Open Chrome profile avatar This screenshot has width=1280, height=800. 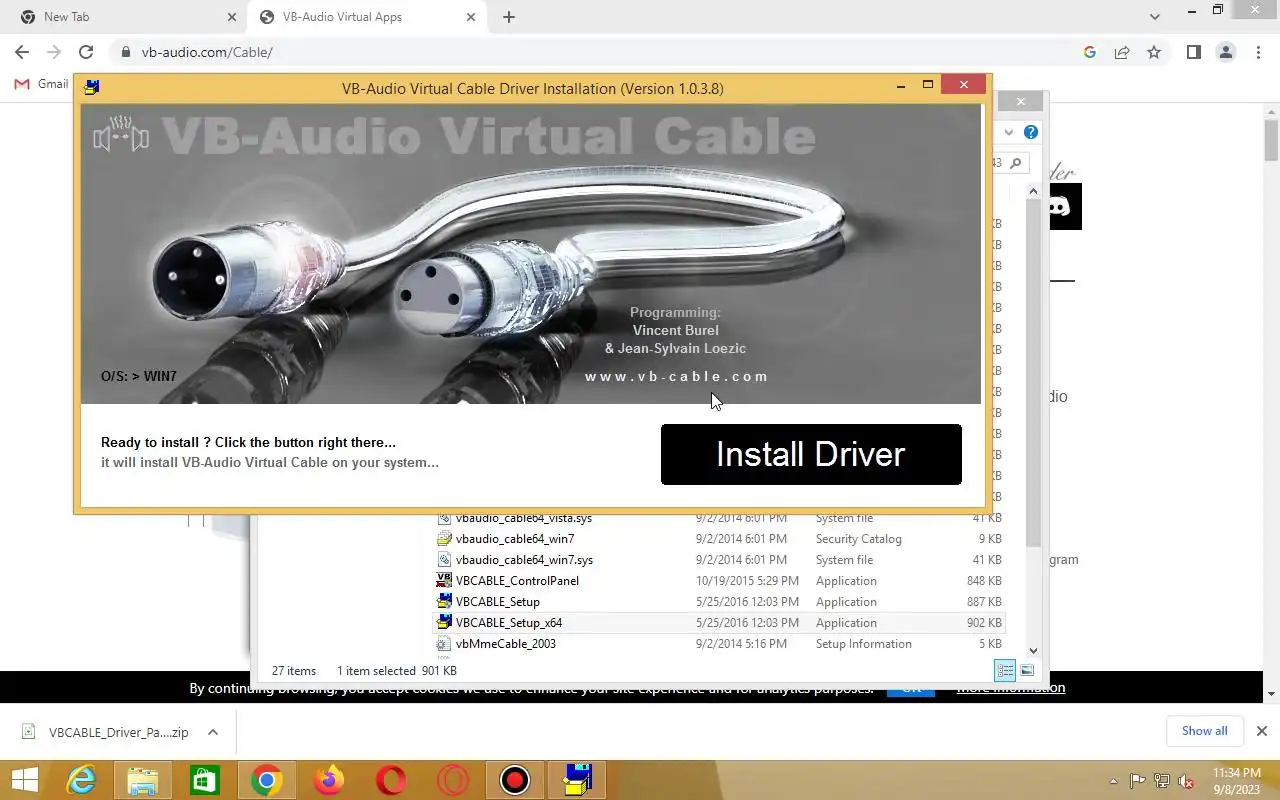click(x=1225, y=52)
